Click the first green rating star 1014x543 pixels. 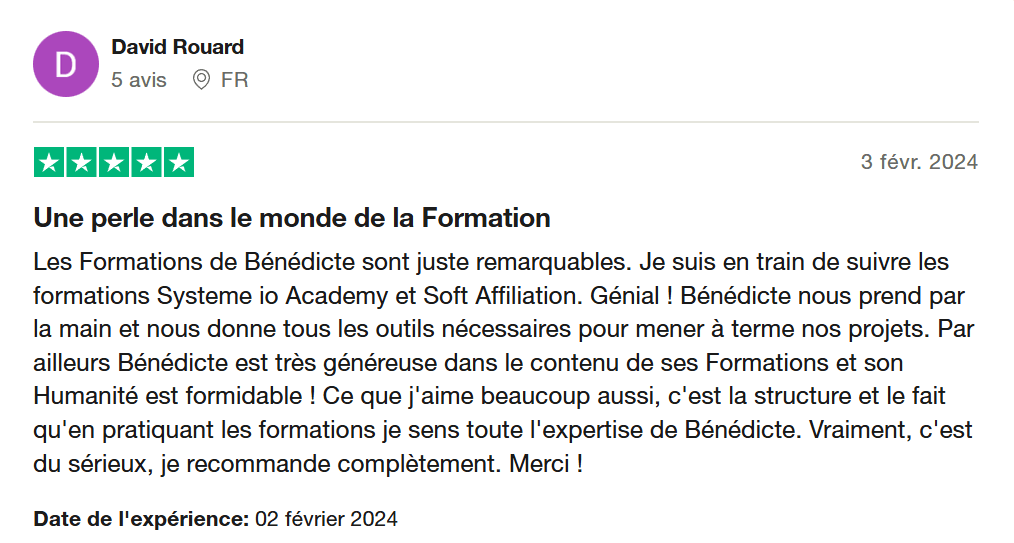point(50,162)
